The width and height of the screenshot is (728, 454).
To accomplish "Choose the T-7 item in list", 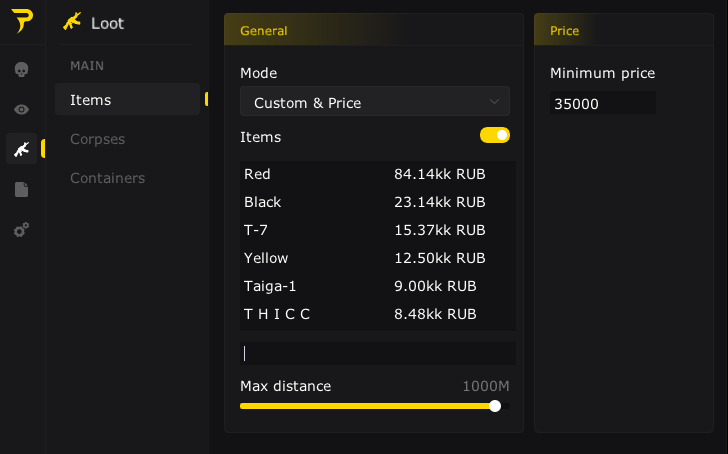I will click(377, 230).
